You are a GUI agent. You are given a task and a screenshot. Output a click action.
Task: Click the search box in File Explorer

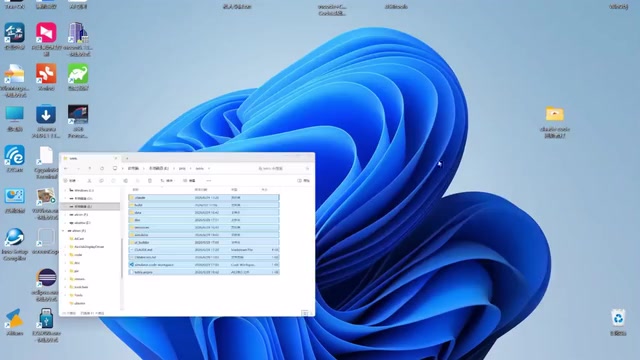tap(283, 168)
